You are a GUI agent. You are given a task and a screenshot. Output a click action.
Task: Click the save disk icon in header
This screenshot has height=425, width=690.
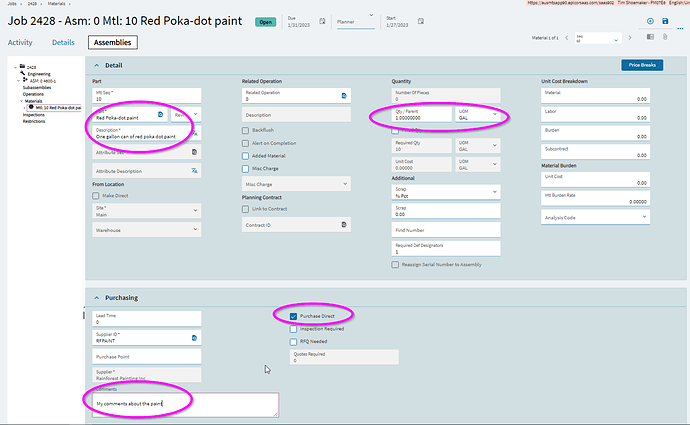(x=665, y=21)
